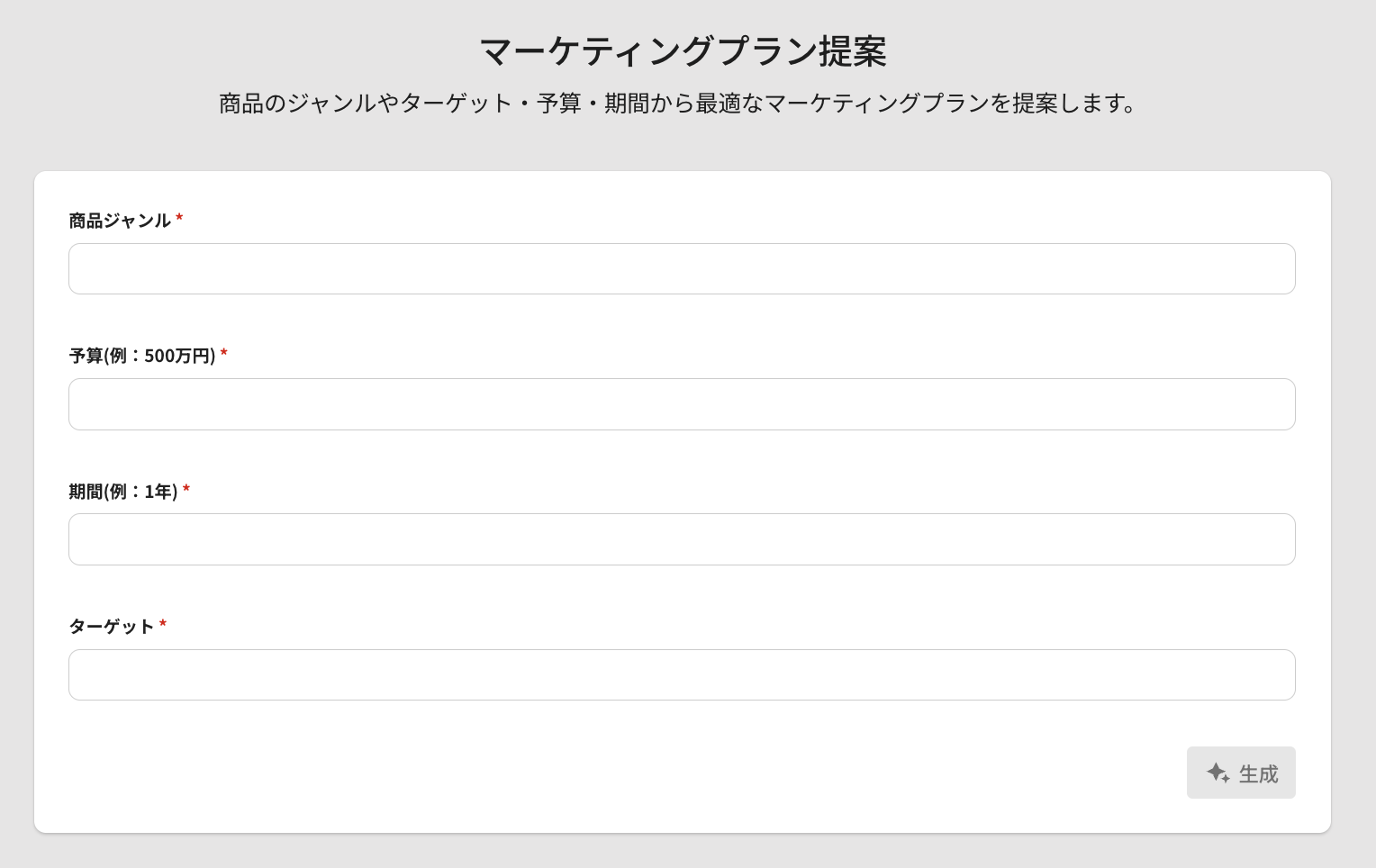Click the マーケティングプラン提案 page title
Image resolution: width=1376 pixels, height=868 pixels.
pyautogui.click(x=683, y=51)
